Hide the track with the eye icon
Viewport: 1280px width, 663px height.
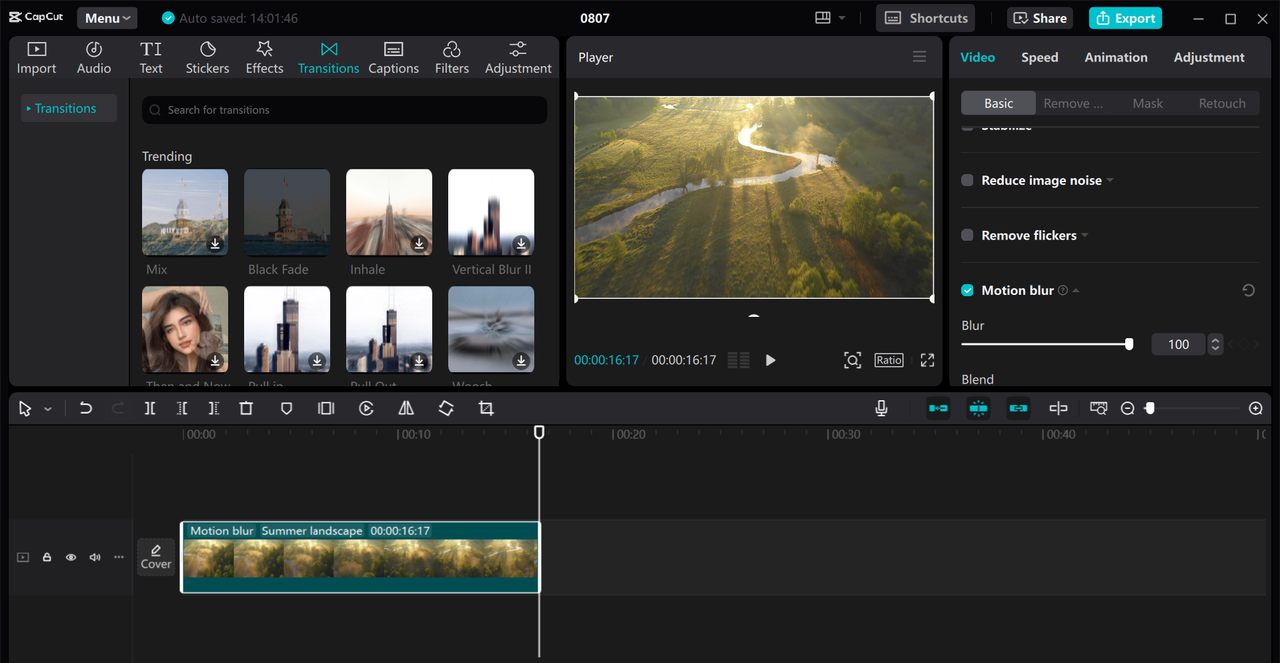coord(71,557)
